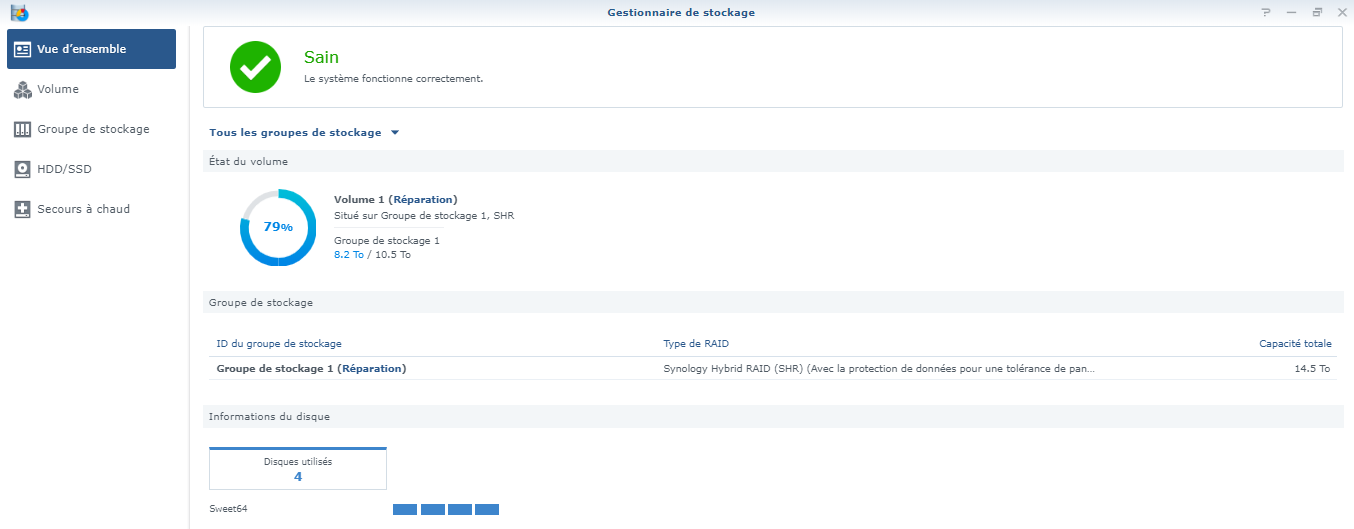Close the Gestionnaire de stockage window
Image resolution: width=1354 pixels, height=529 pixels.
[1342, 13]
